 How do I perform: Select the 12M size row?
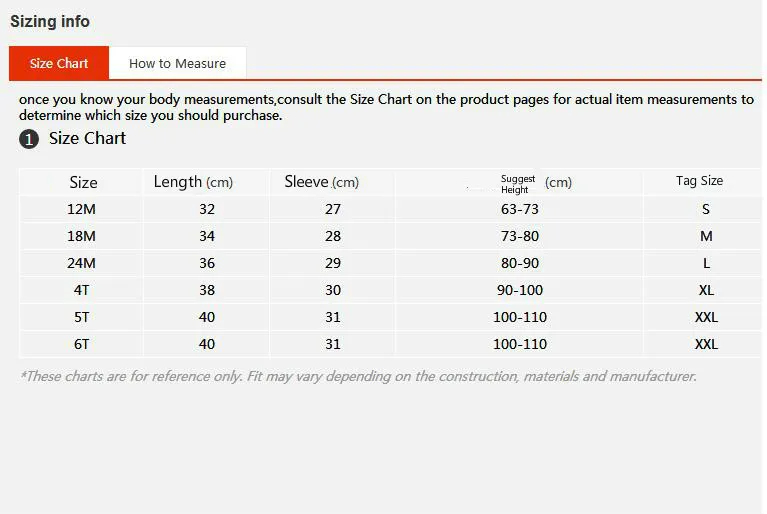390,209
